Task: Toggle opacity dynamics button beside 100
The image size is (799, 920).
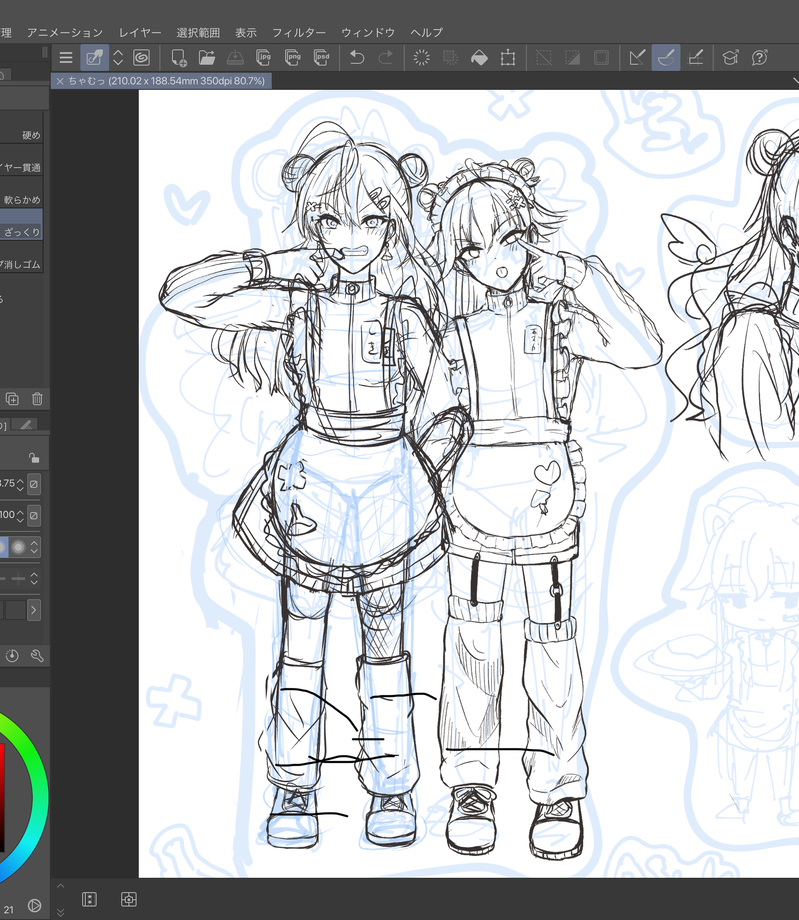Action: (x=34, y=516)
